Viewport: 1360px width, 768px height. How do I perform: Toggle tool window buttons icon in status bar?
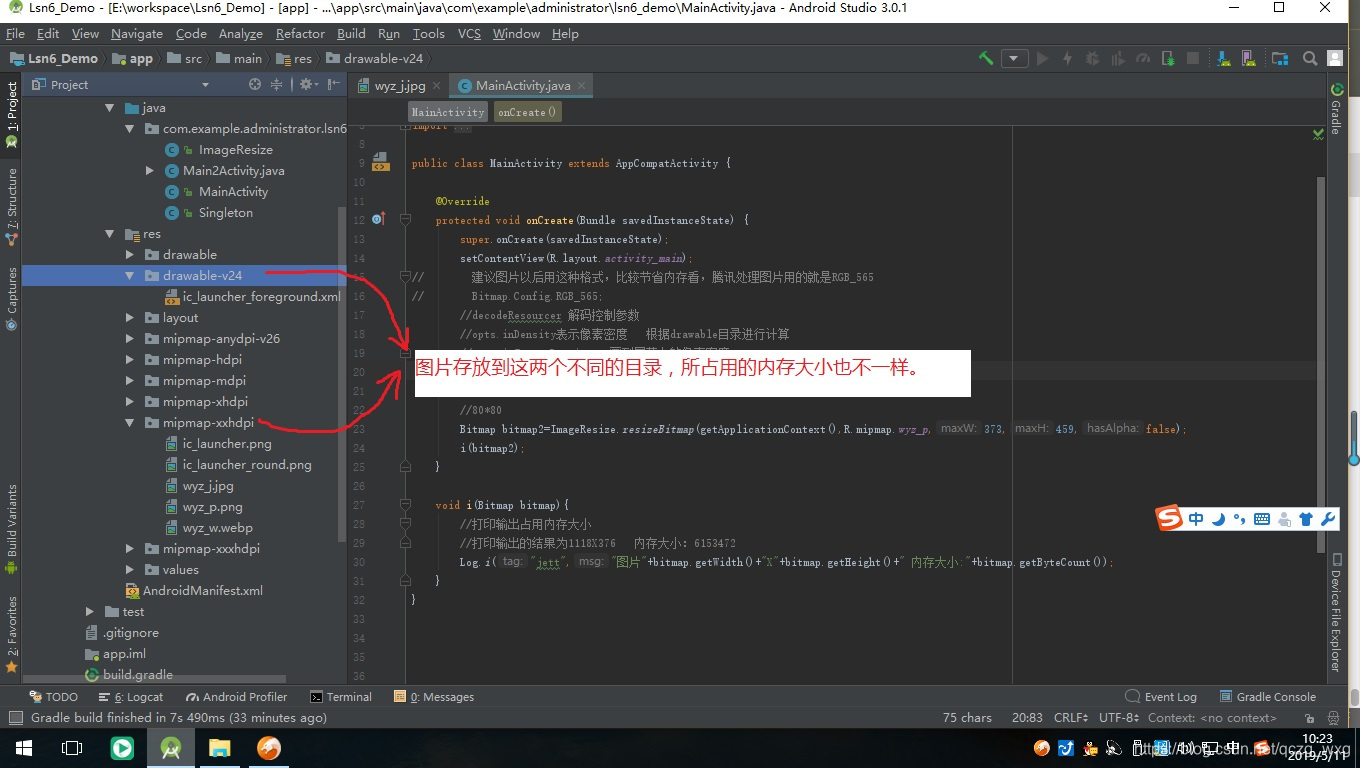(x=15, y=718)
